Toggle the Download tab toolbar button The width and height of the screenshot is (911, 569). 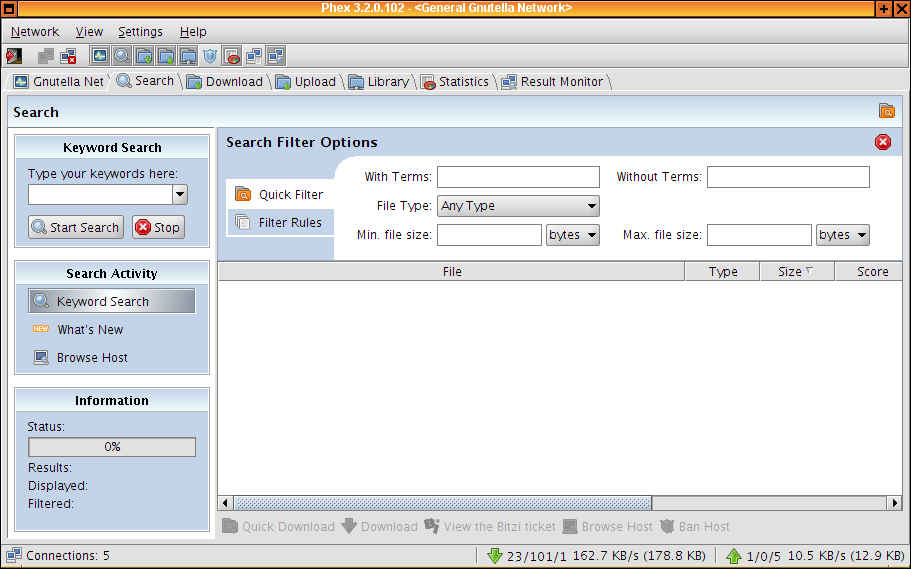point(144,56)
